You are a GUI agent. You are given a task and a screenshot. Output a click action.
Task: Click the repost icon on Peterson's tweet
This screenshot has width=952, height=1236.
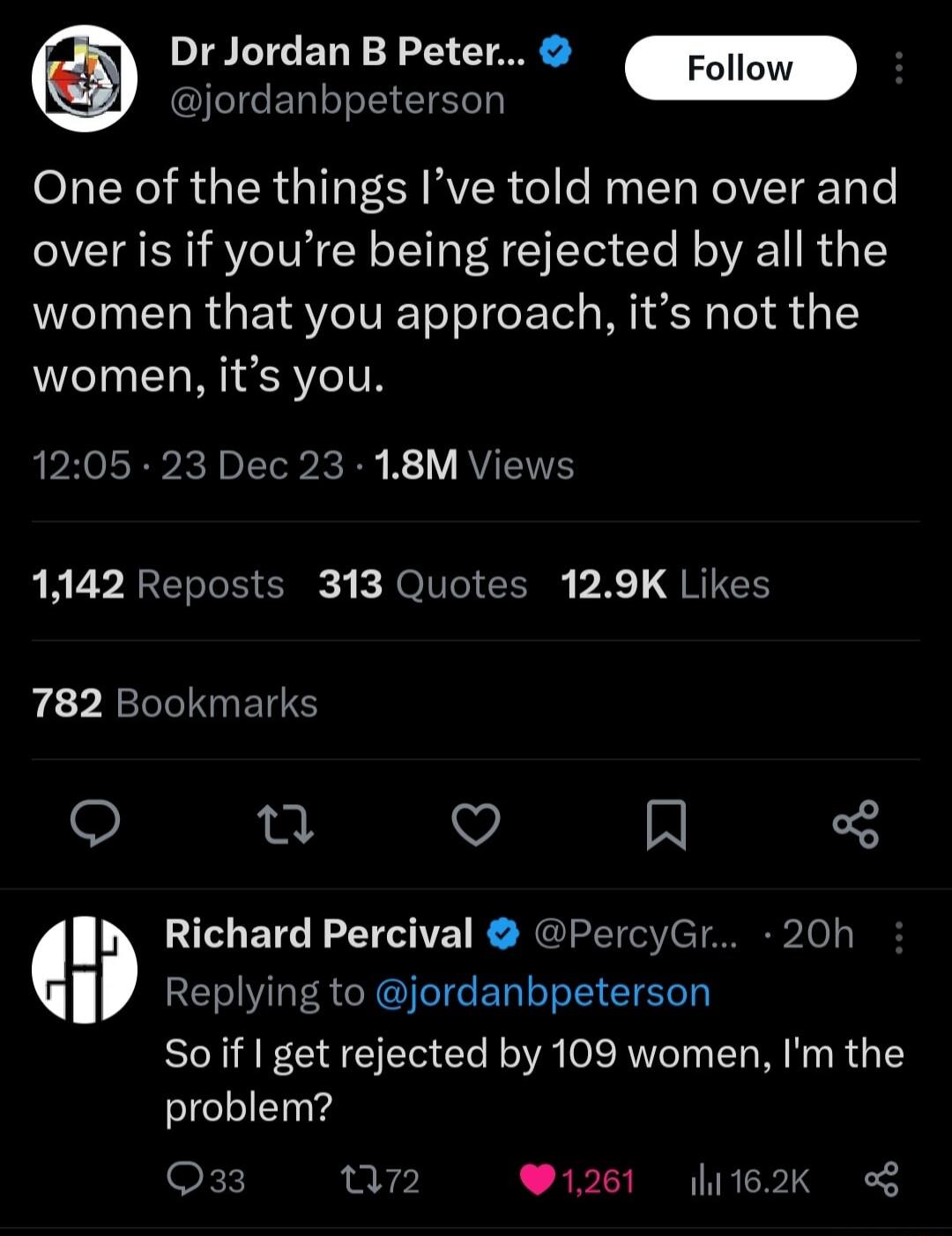click(286, 826)
